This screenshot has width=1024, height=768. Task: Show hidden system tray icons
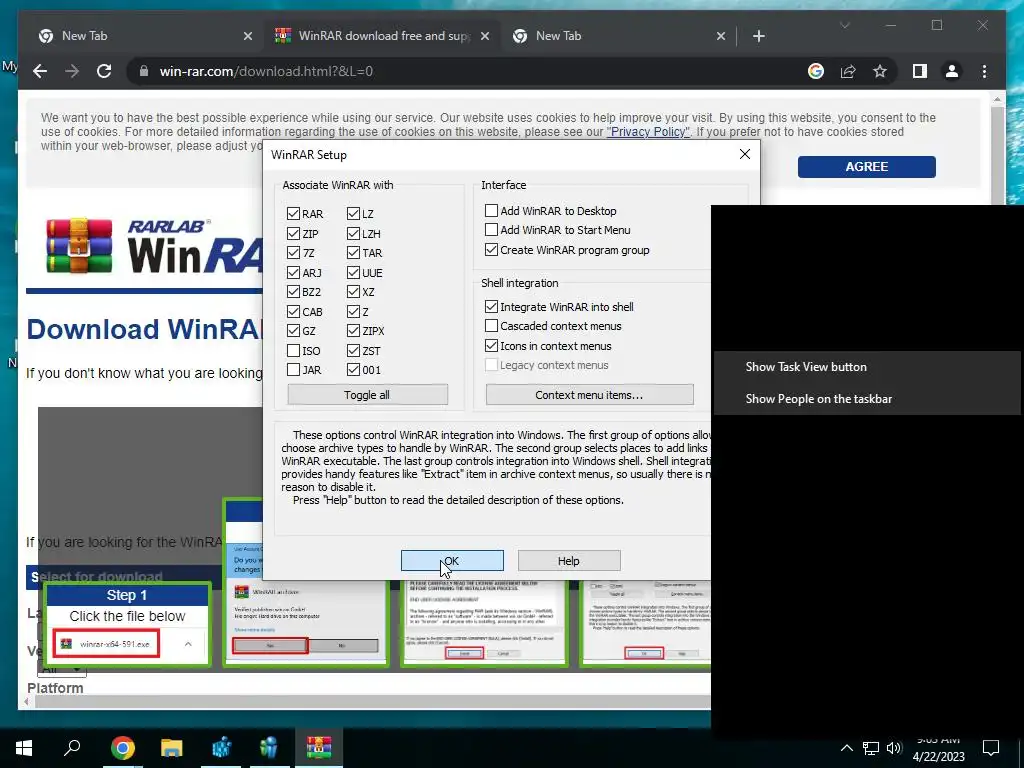coord(846,748)
